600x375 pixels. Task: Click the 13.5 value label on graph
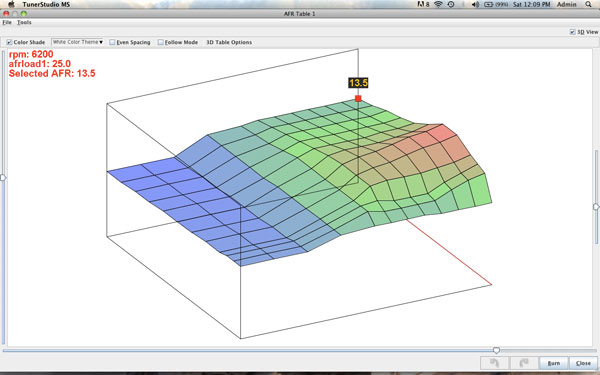pos(358,83)
